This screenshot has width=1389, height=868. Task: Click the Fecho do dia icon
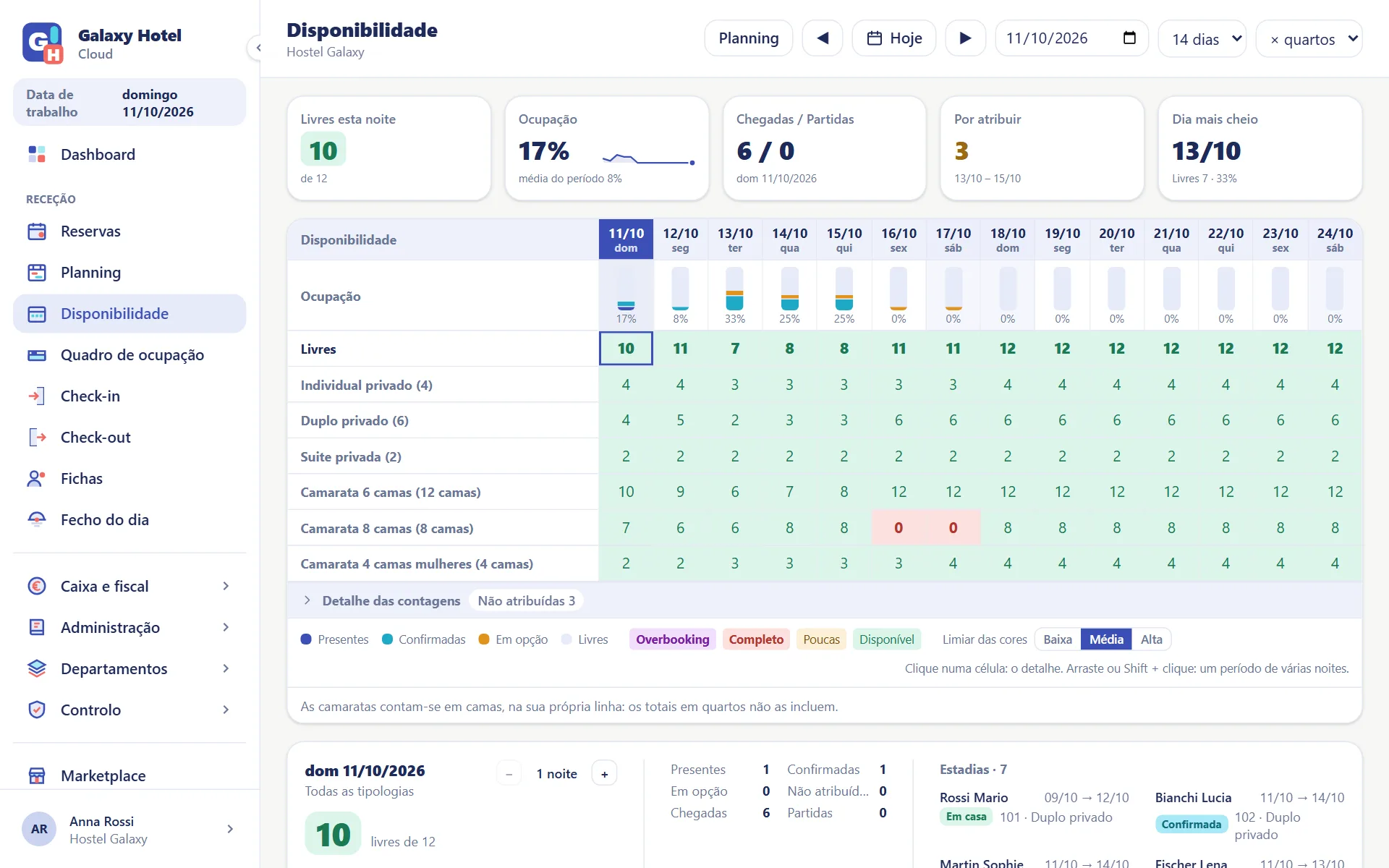tap(37, 519)
